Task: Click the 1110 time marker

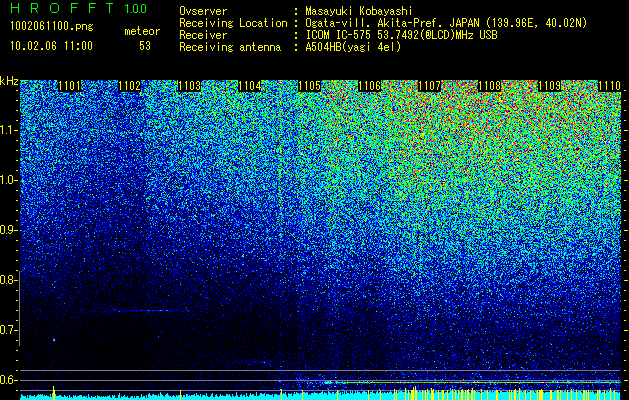Action: tap(610, 86)
